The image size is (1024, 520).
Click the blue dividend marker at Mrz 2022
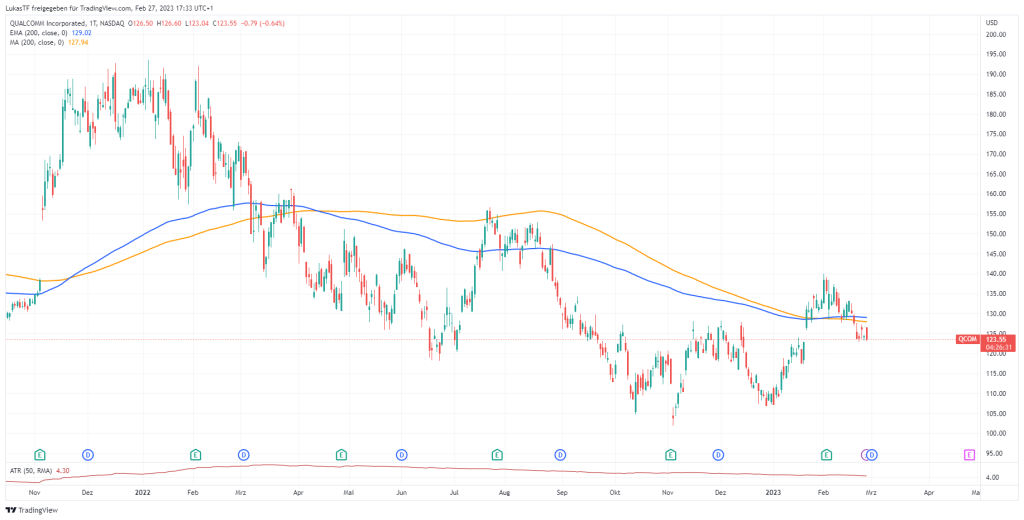point(243,455)
